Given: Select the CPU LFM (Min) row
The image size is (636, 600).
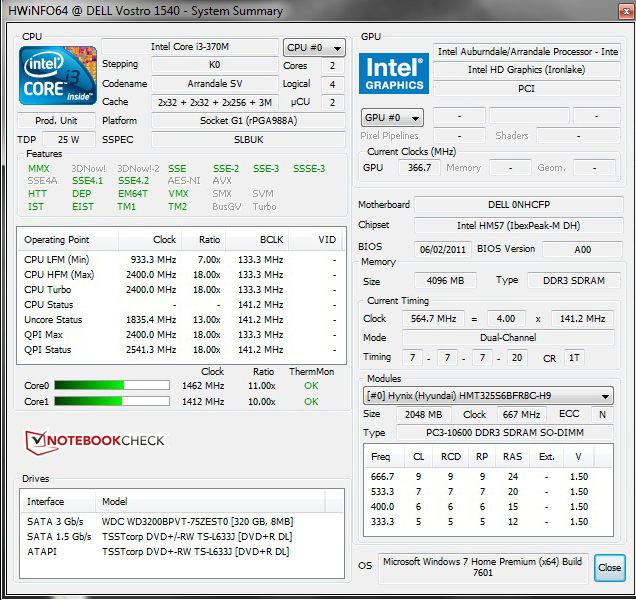Looking at the screenshot, I should 181,260.
